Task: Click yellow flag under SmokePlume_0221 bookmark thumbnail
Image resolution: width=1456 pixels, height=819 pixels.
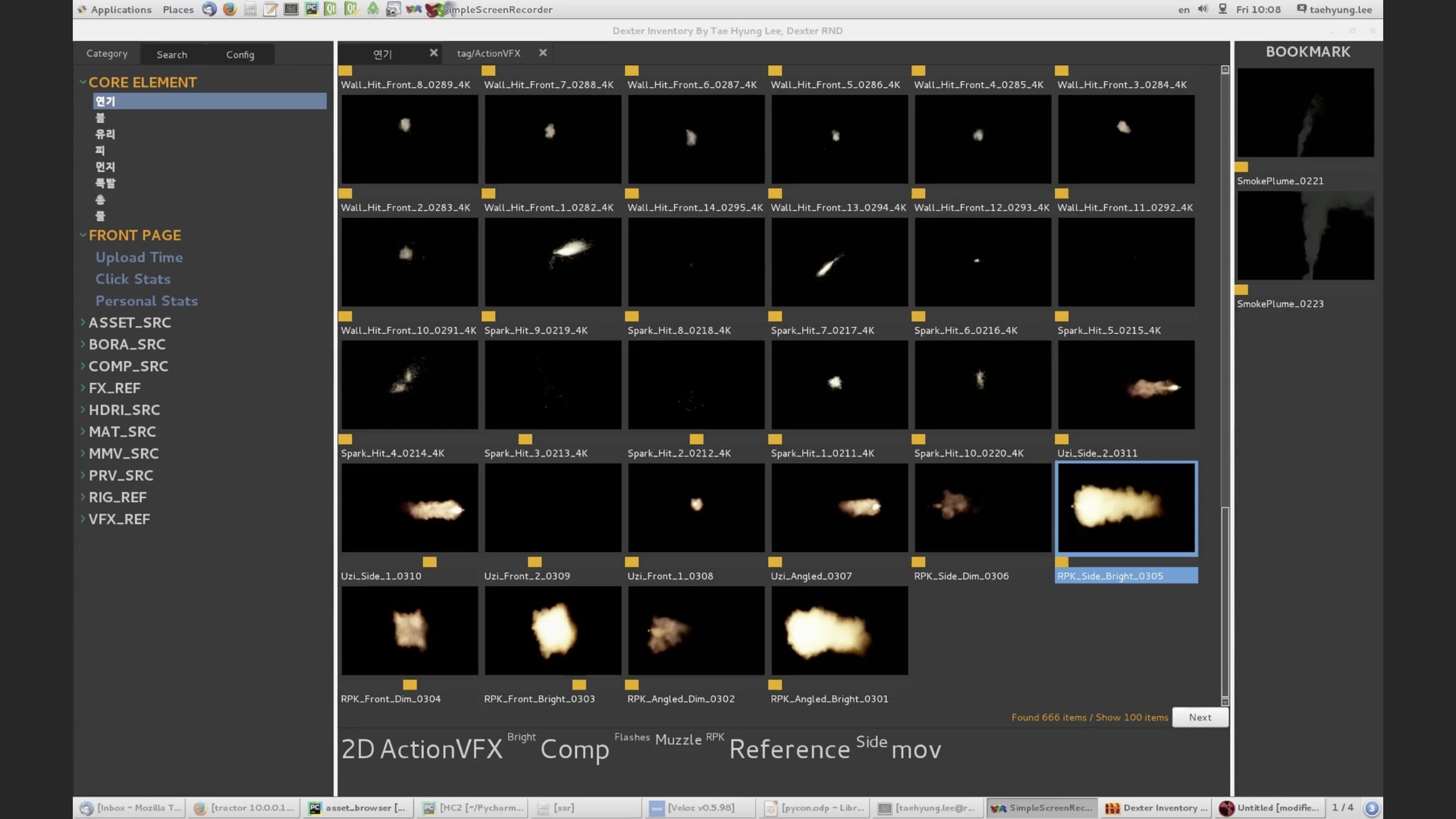Action: point(1241,167)
